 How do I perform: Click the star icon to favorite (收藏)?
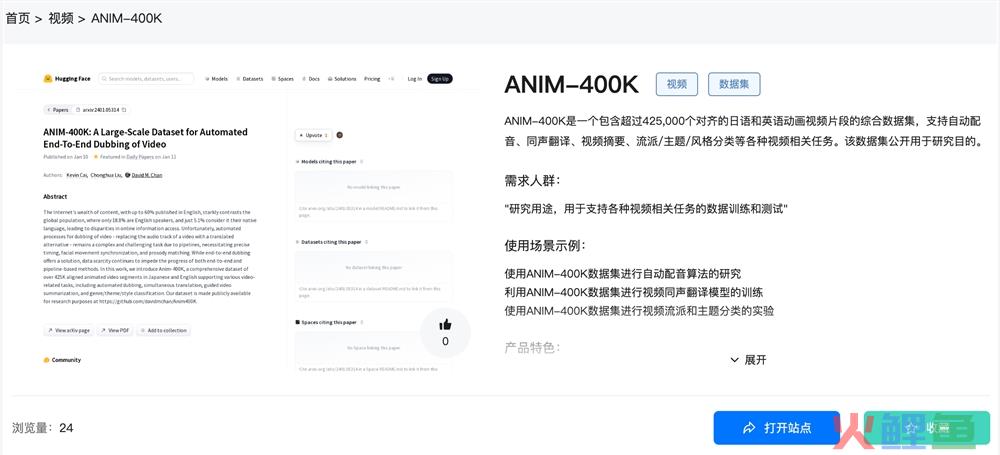(911, 428)
